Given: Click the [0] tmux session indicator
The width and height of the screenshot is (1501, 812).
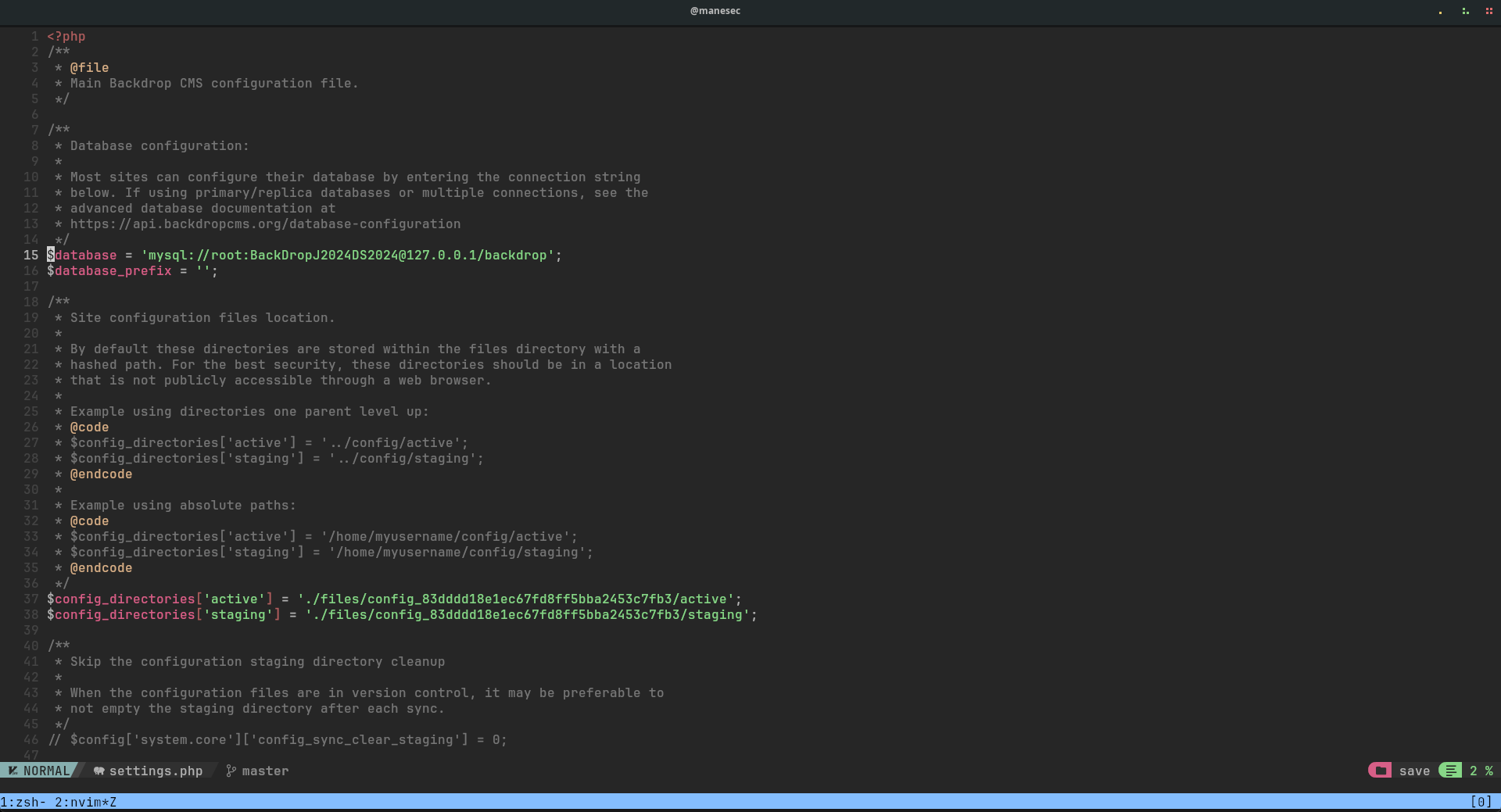Looking at the screenshot, I should click(x=1481, y=802).
